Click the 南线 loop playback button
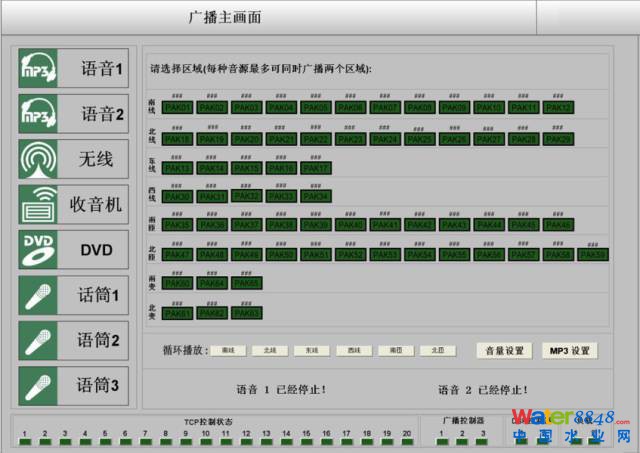The height and width of the screenshot is (453, 640). [228, 351]
